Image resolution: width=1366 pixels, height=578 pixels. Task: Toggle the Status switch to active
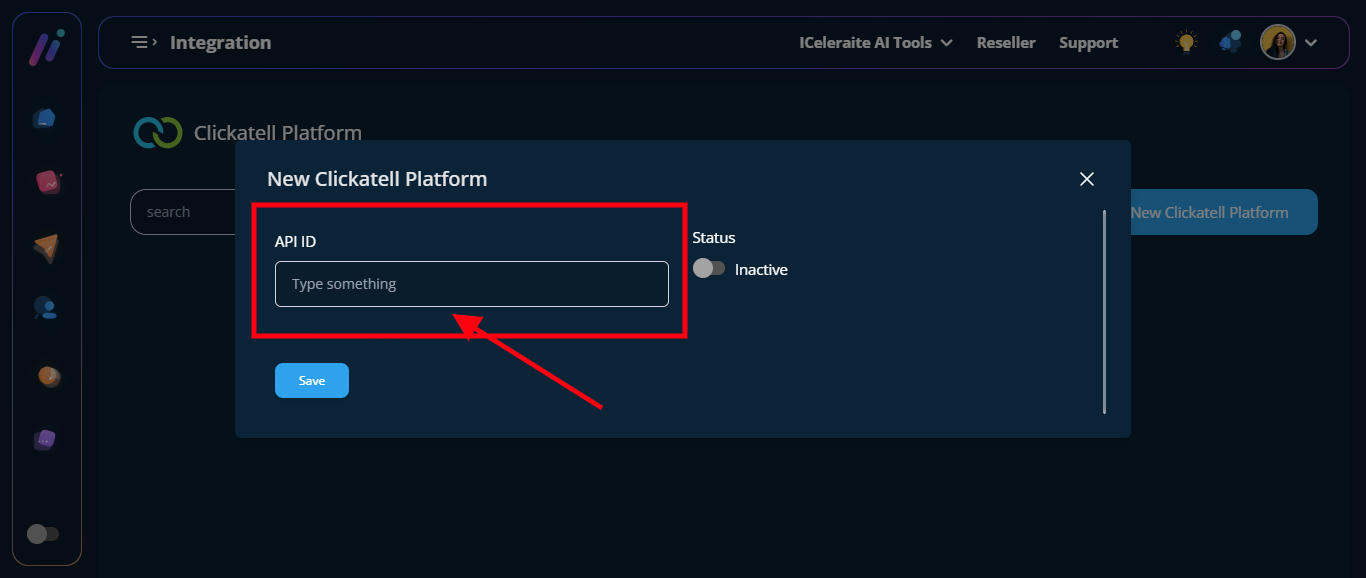point(709,269)
